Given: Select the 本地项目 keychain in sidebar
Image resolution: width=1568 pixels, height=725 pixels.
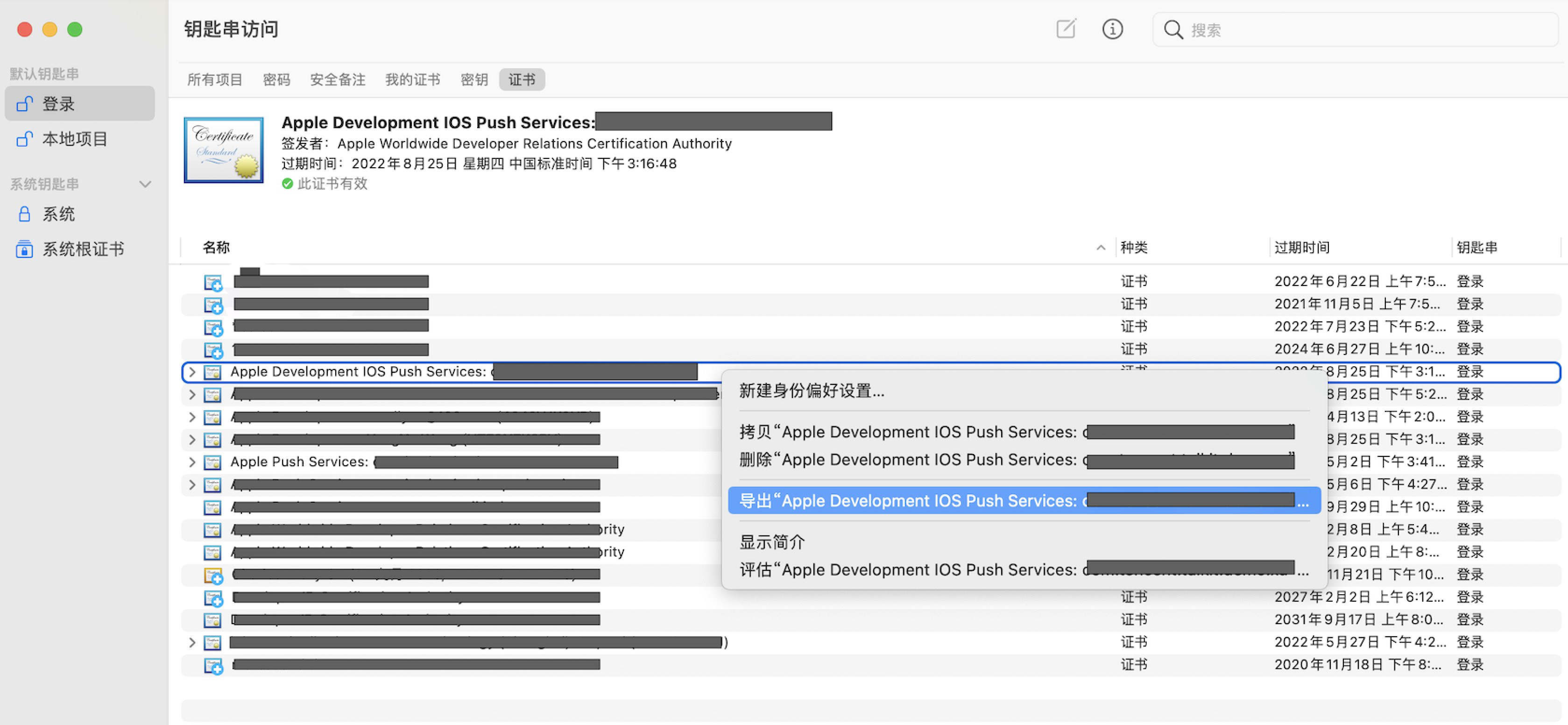Looking at the screenshot, I should [74, 139].
